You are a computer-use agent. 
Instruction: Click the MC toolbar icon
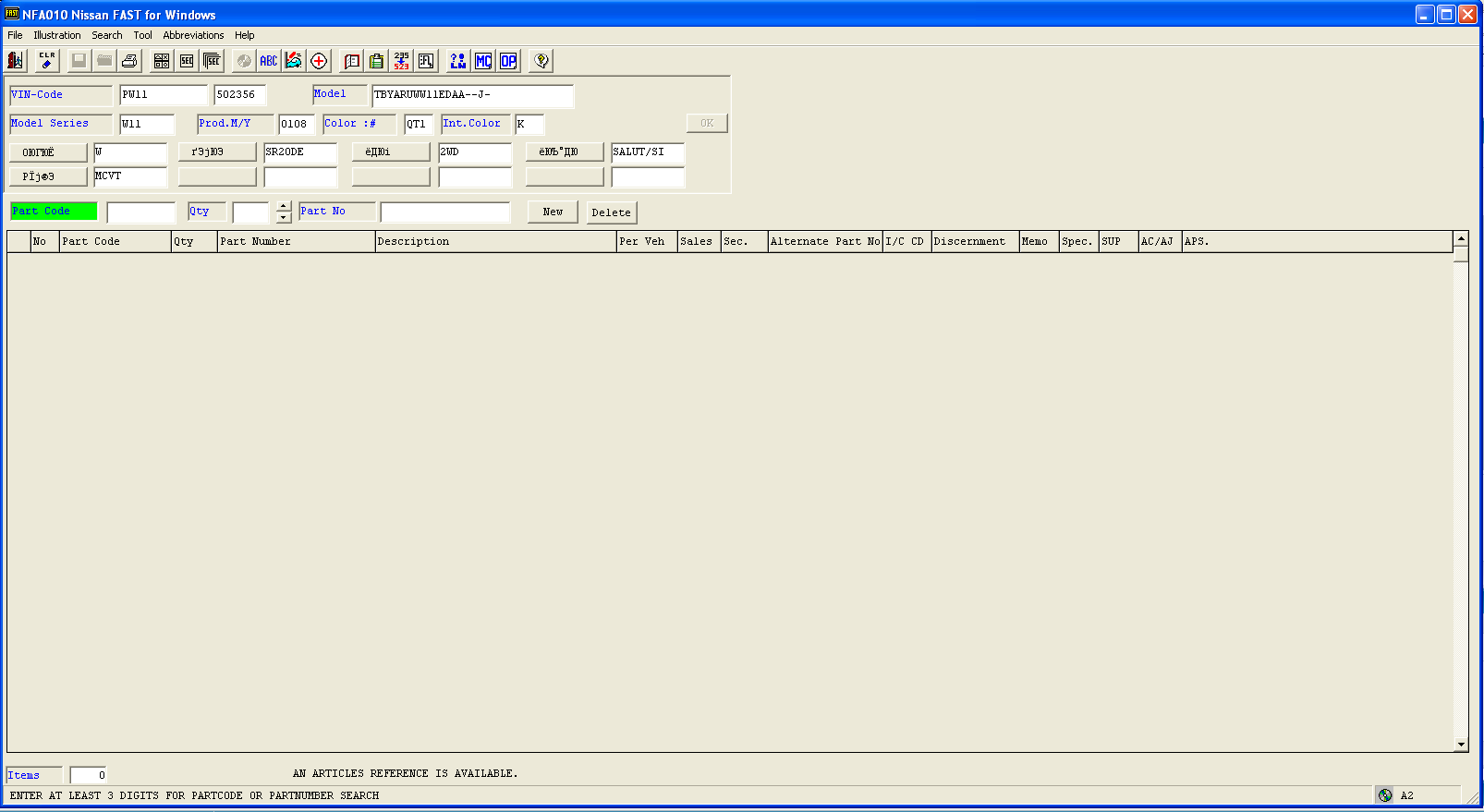pyautogui.click(x=483, y=61)
